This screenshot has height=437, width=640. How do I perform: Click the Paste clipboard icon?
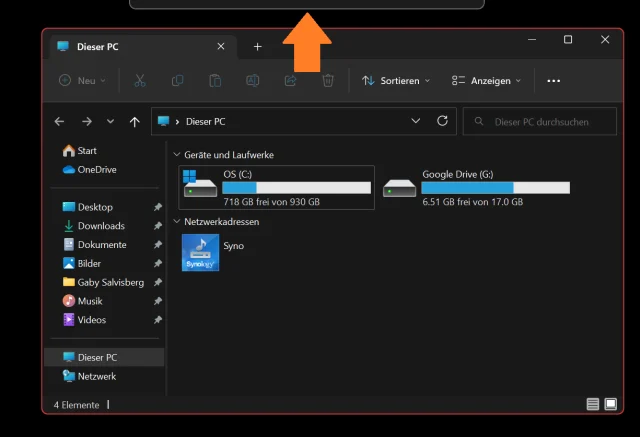[215, 81]
